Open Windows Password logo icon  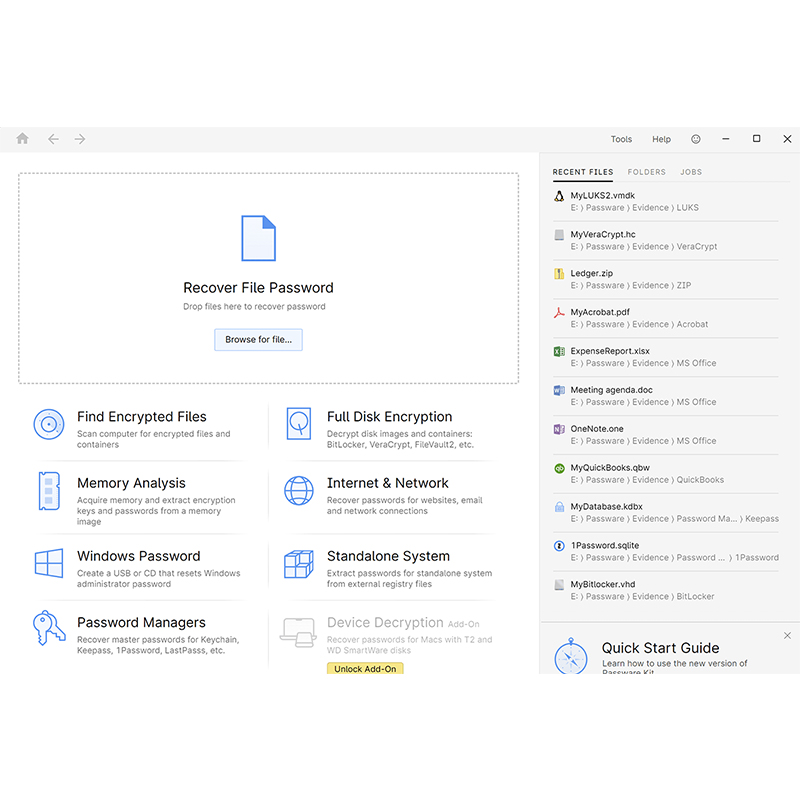tap(49, 563)
